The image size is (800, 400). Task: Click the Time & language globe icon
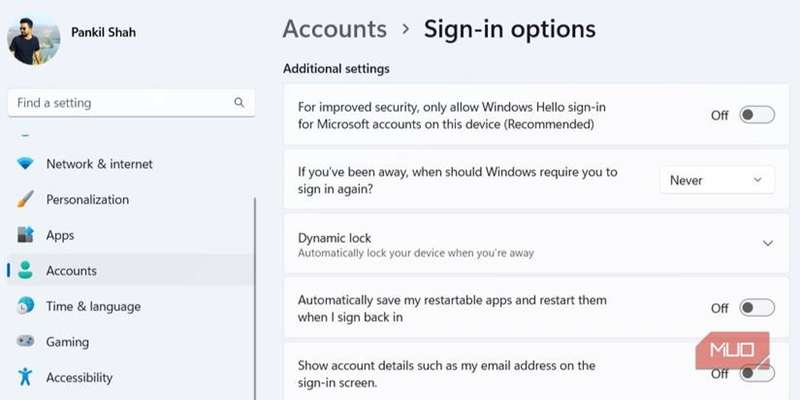25,307
